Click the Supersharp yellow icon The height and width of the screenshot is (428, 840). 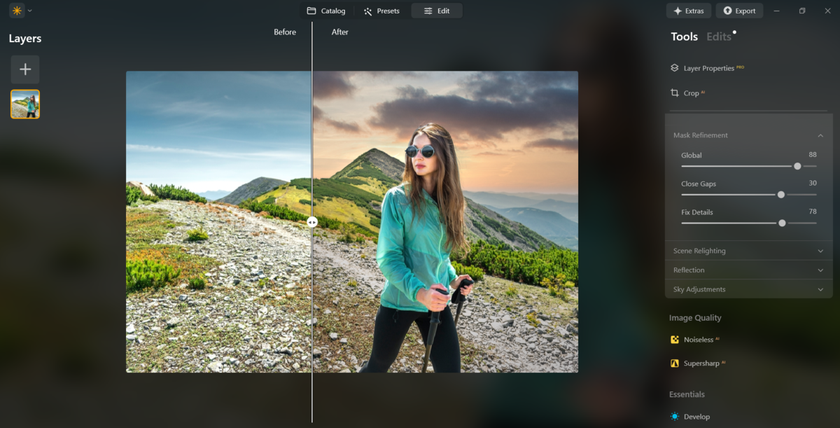point(674,363)
